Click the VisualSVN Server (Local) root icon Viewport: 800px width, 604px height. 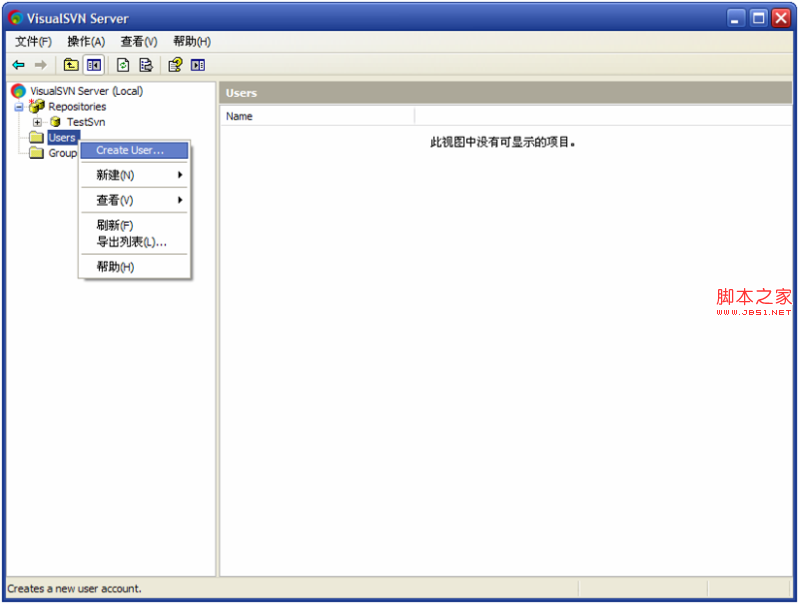tap(18, 91)
